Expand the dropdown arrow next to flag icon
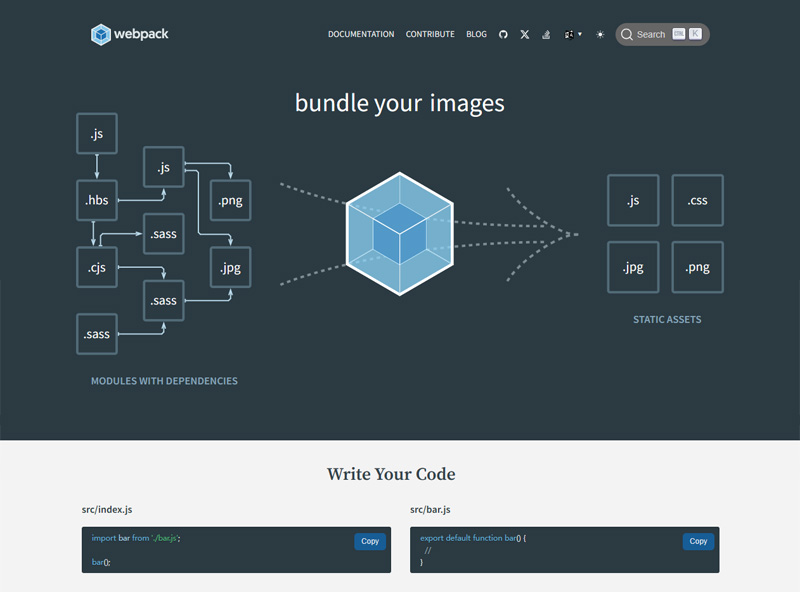Viewport: 800px width, 600px height. click(x=580, y=34)
